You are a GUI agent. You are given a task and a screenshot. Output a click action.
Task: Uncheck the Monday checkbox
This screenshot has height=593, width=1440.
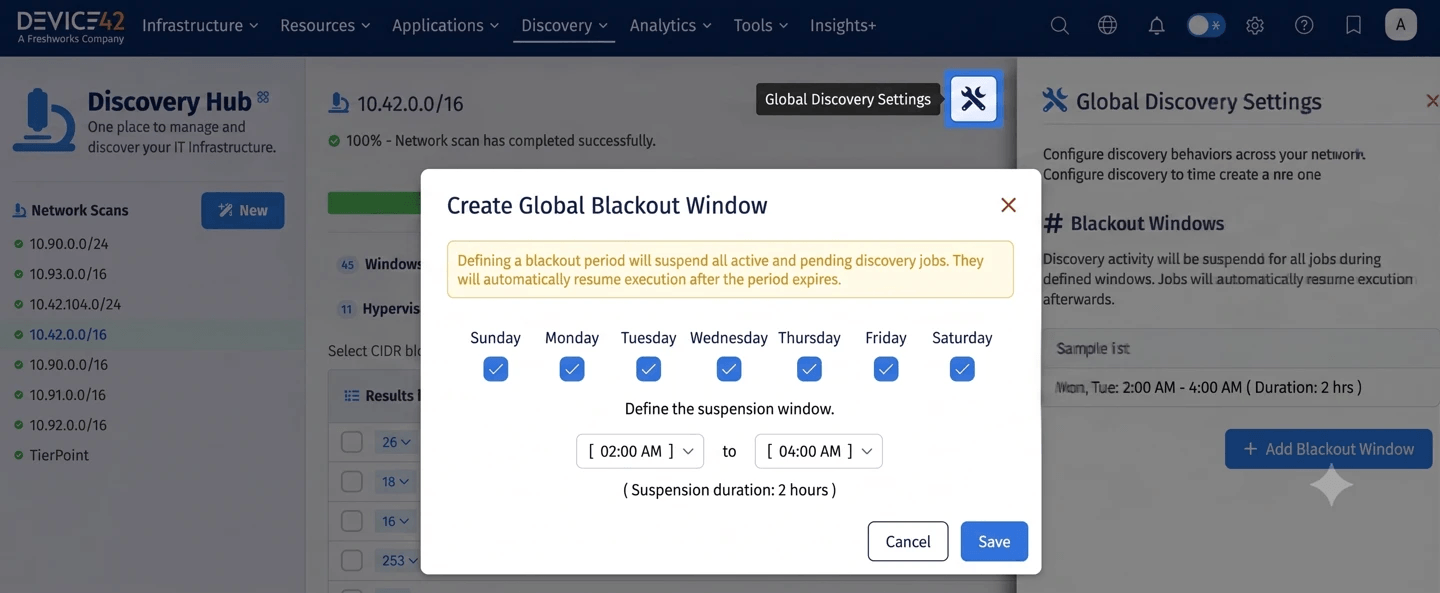coord(572,369)
